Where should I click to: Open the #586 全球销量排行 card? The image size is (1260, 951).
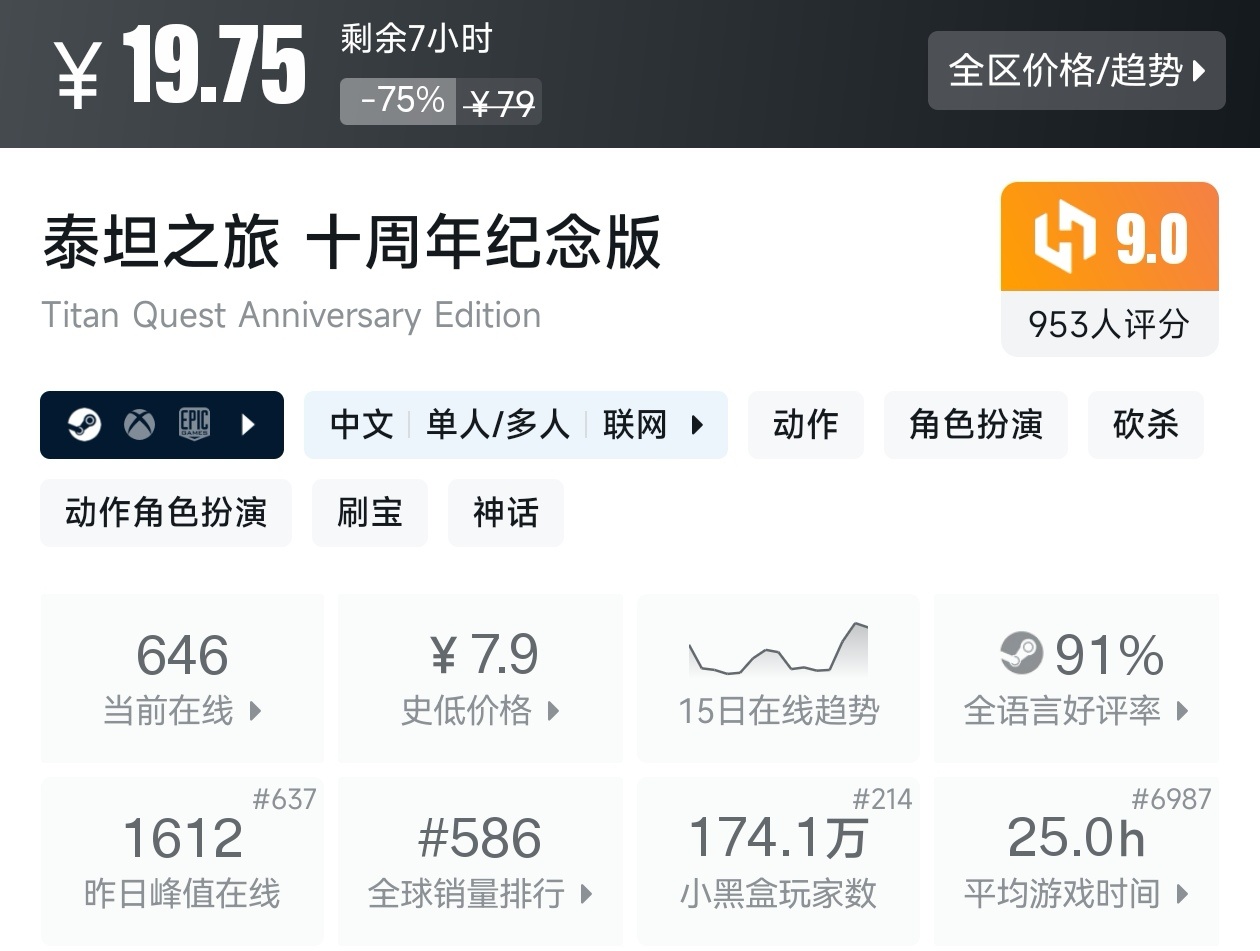tap(480, 862)
